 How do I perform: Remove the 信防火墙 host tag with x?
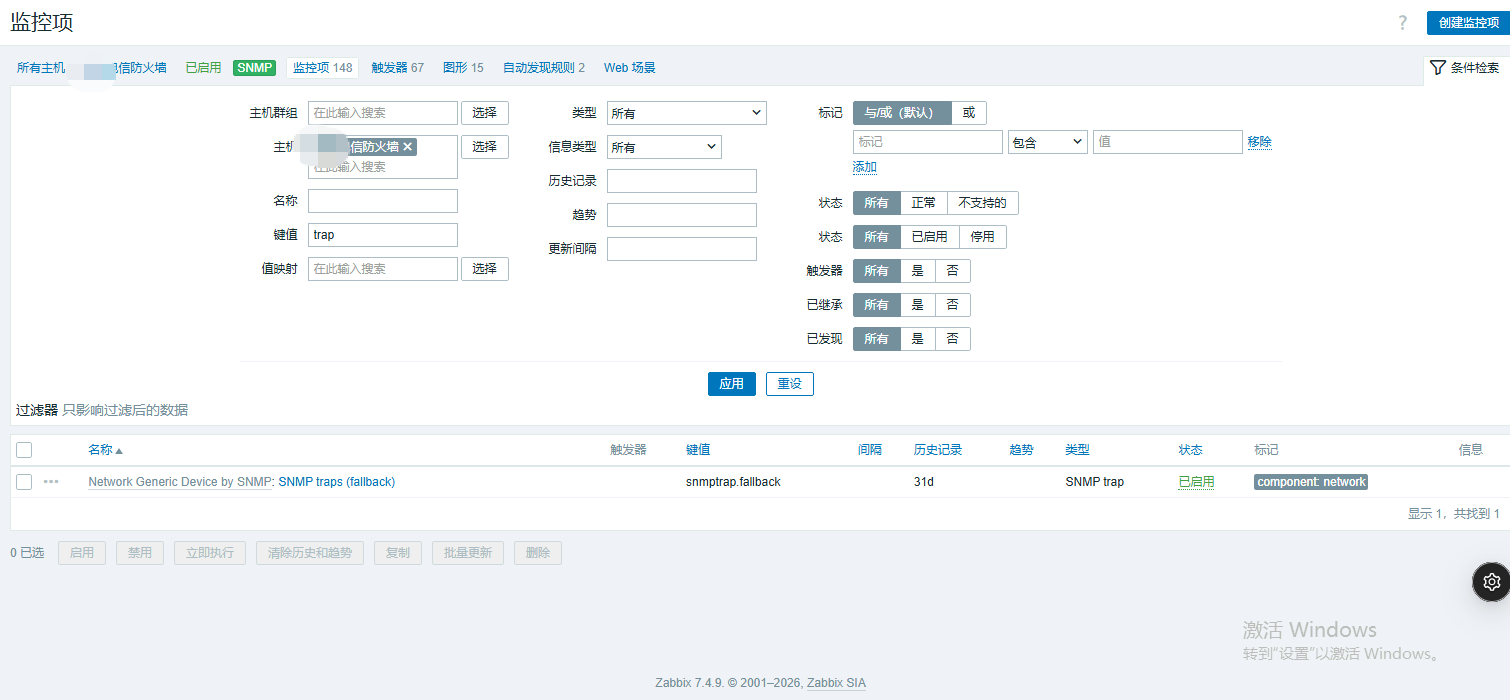408,147
